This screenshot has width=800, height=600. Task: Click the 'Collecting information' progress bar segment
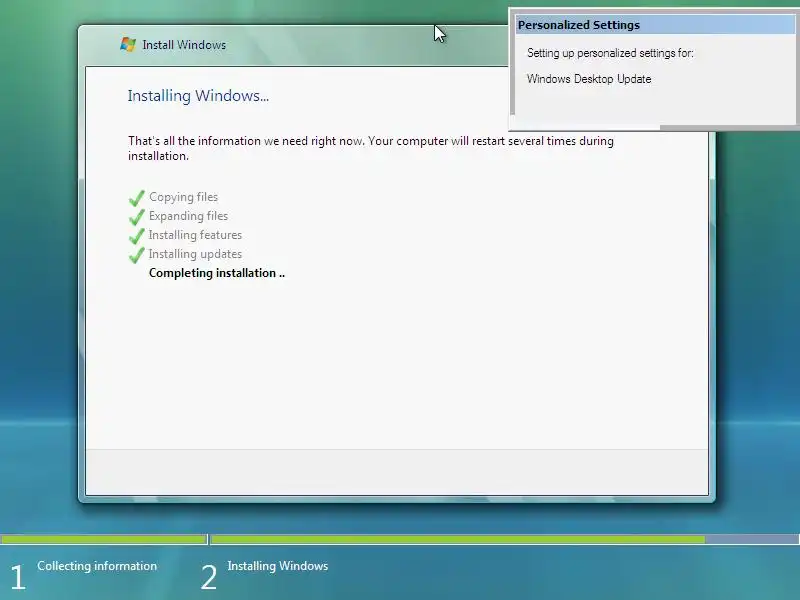(x=104, y=539)
